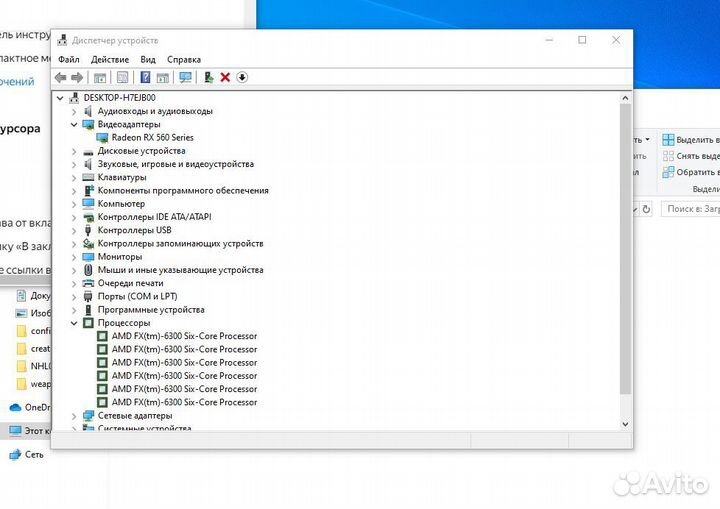Click the red X uninstall device icon
This screenshot has height=509, width=720.
(225, 77)
